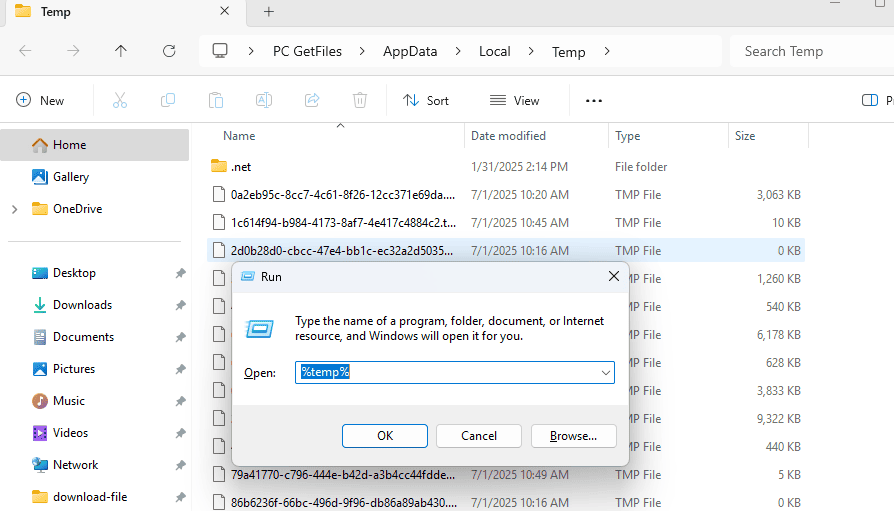
Task: Click the pin icon next to Pictures
Action: [x=181, y=369]
